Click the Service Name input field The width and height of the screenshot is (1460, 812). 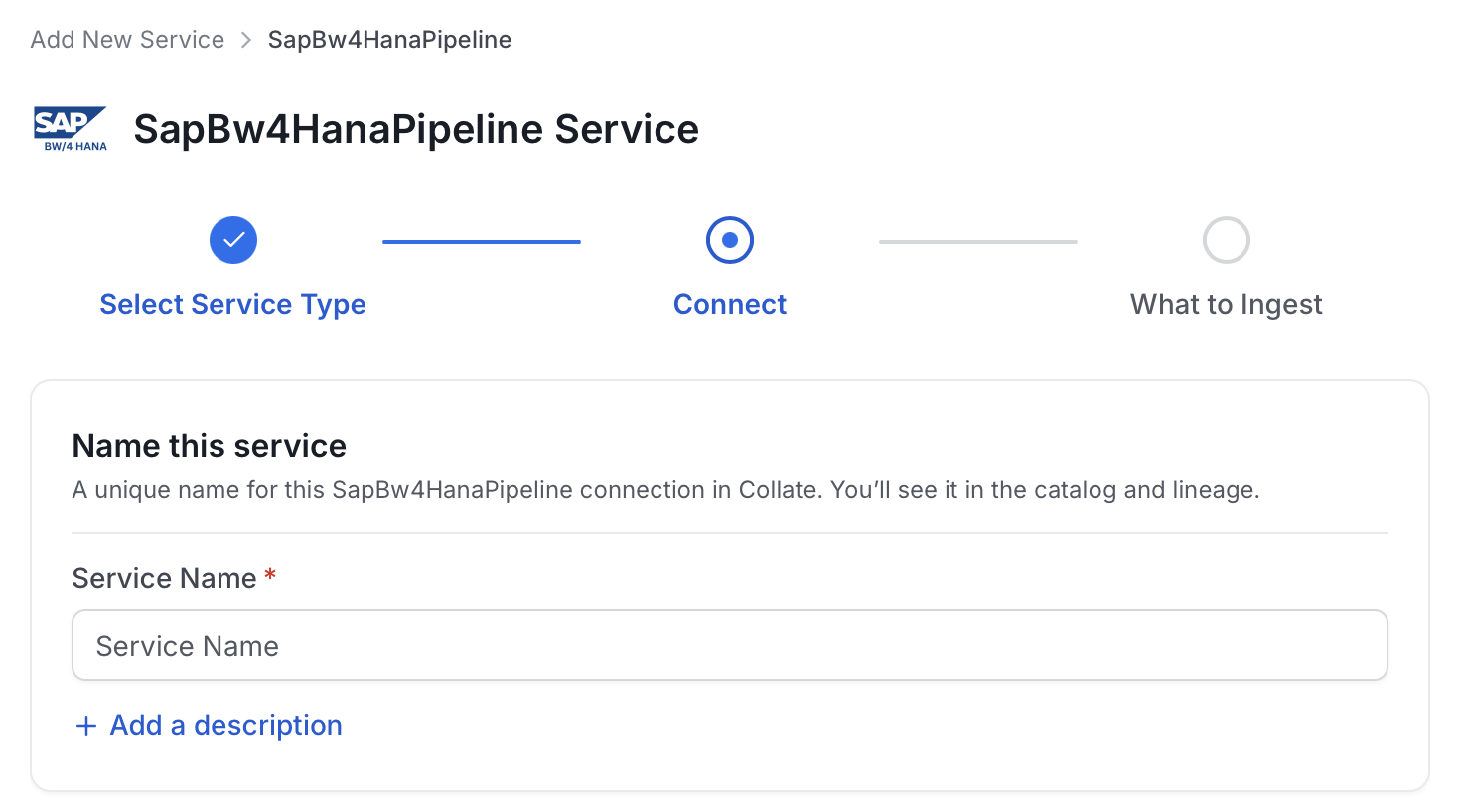tap(730, 645)
